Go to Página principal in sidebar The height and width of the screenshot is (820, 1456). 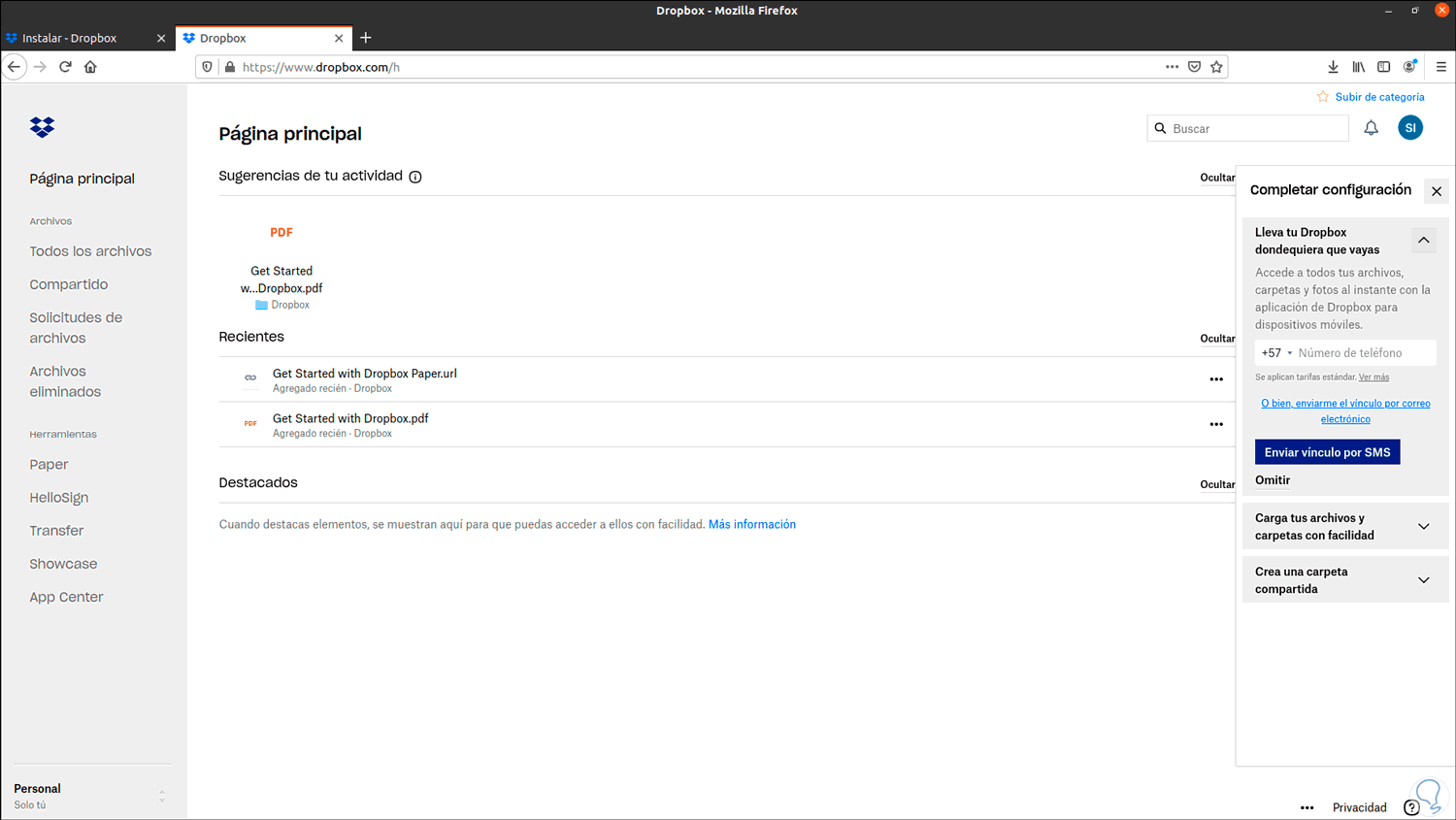(x=83, y=179)
